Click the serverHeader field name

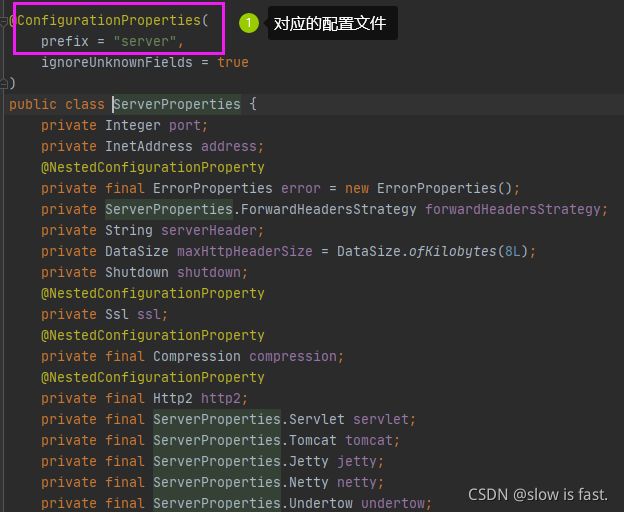pyautogui.click(x=209, y=230)
